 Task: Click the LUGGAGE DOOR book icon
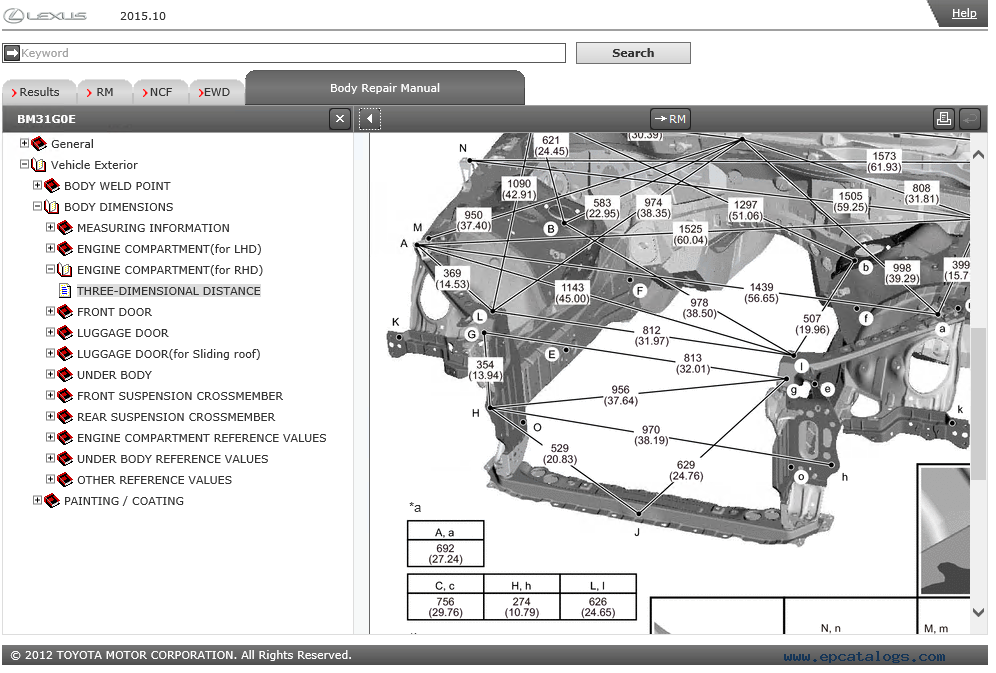(65, 333)
